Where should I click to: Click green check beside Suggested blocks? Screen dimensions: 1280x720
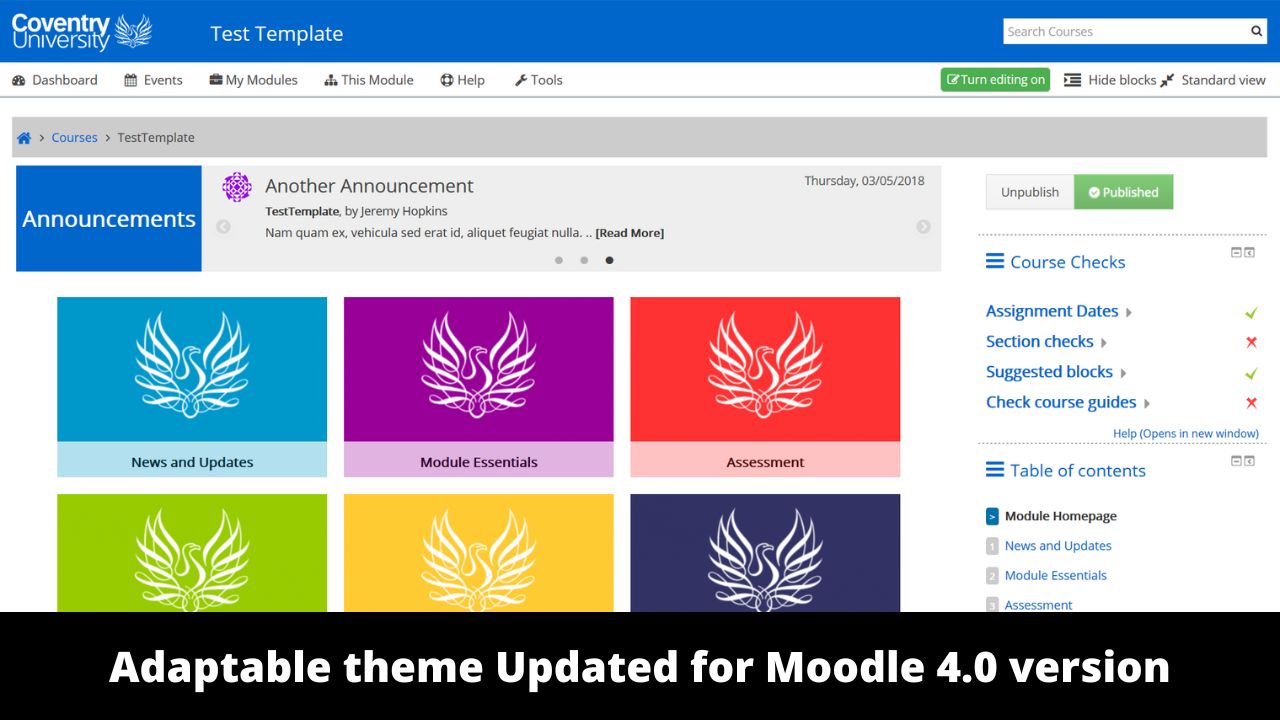1251,373
